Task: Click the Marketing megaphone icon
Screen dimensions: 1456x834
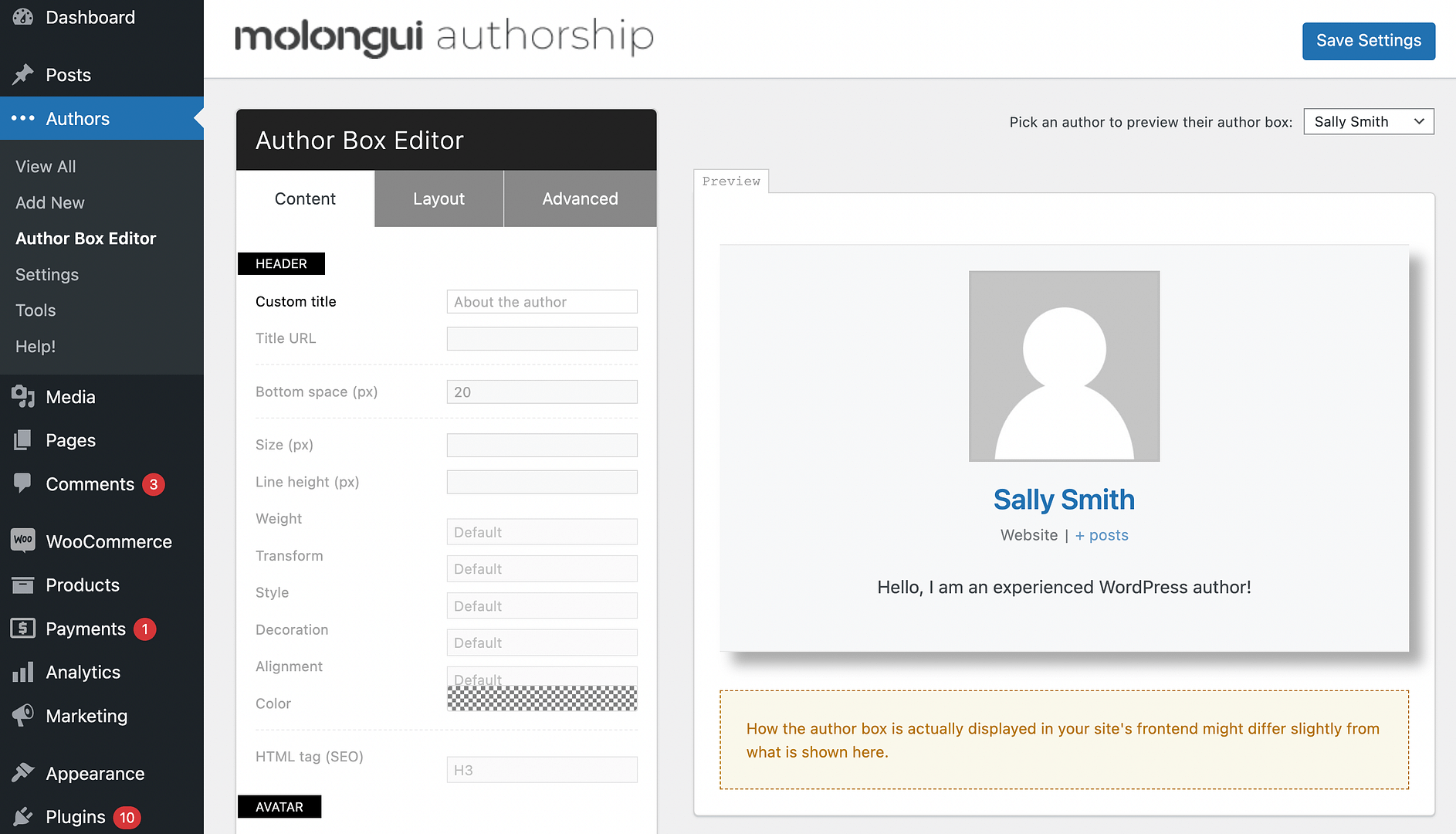Action: (x=23, y=715)
